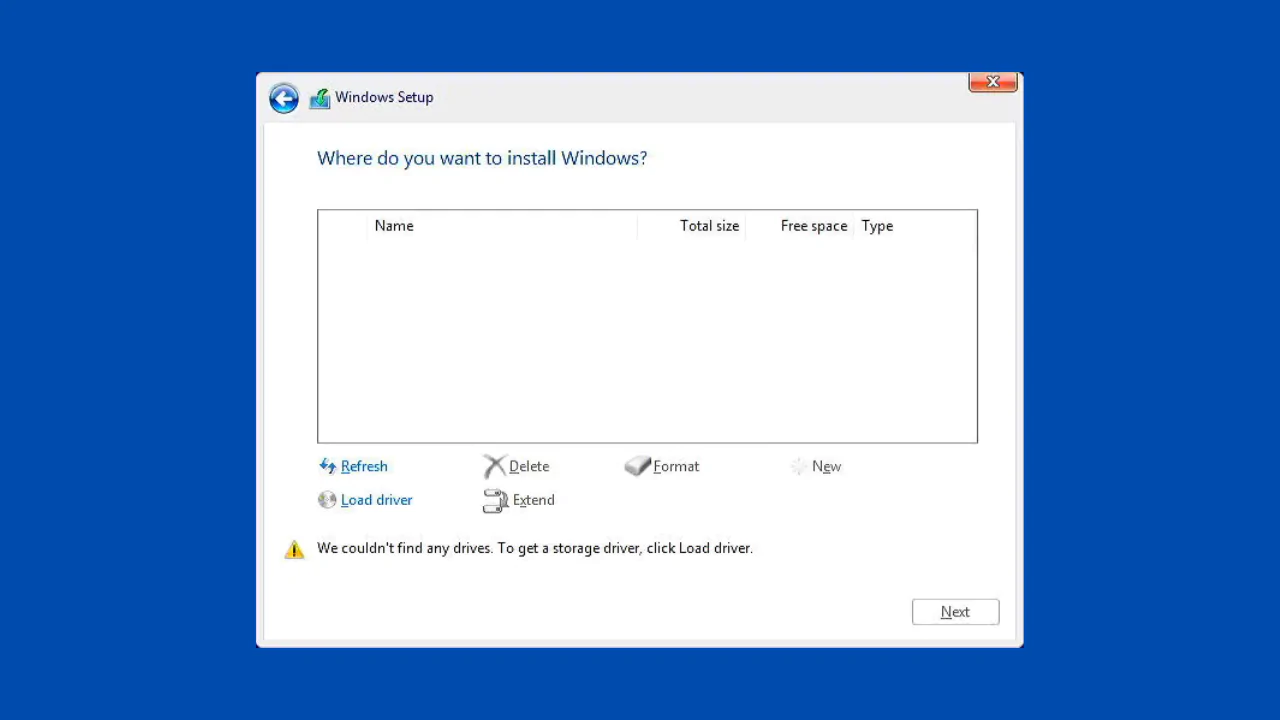
Task: Click the Windows Setup title icon
Action: coord(320,98)
